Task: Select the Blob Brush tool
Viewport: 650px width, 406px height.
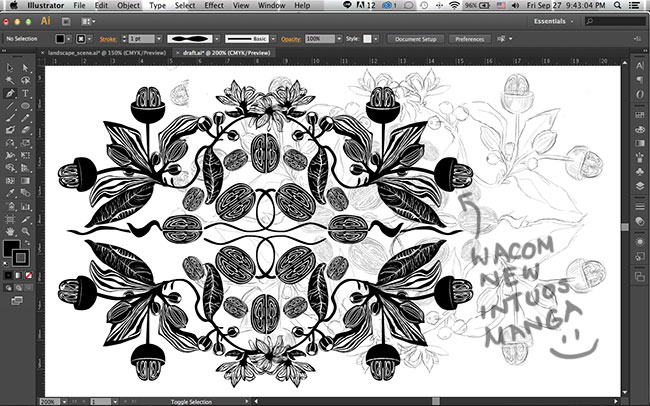Action: click(10, 131)
